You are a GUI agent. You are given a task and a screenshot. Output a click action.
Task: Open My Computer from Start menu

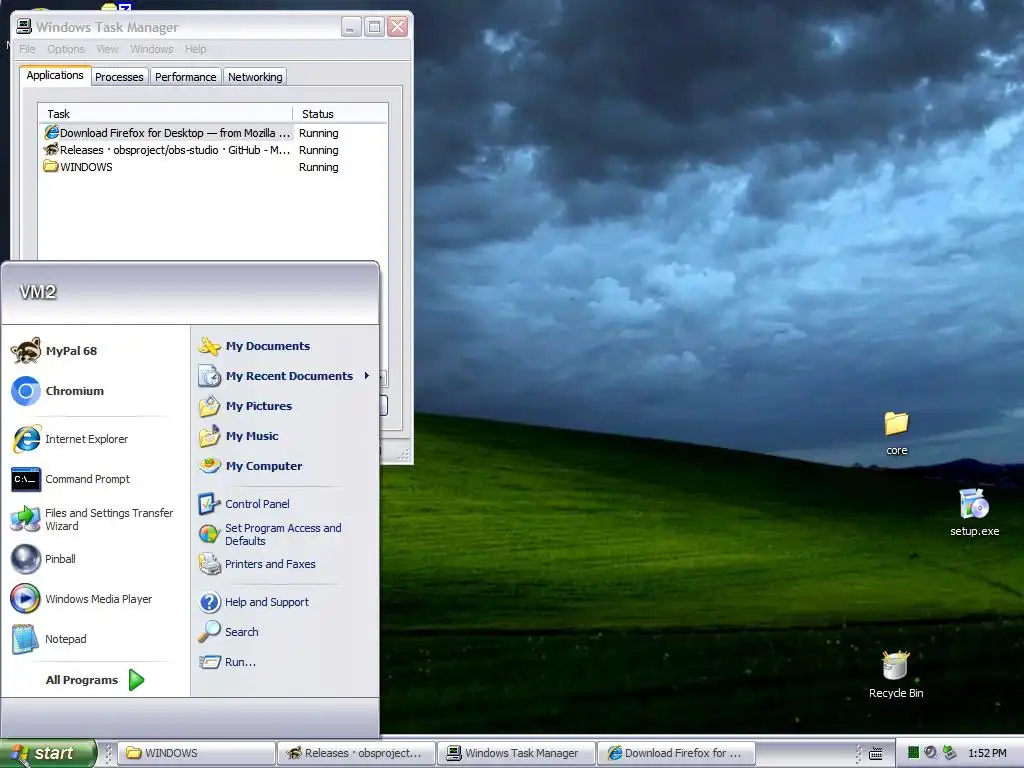click(x=251, y=466)
